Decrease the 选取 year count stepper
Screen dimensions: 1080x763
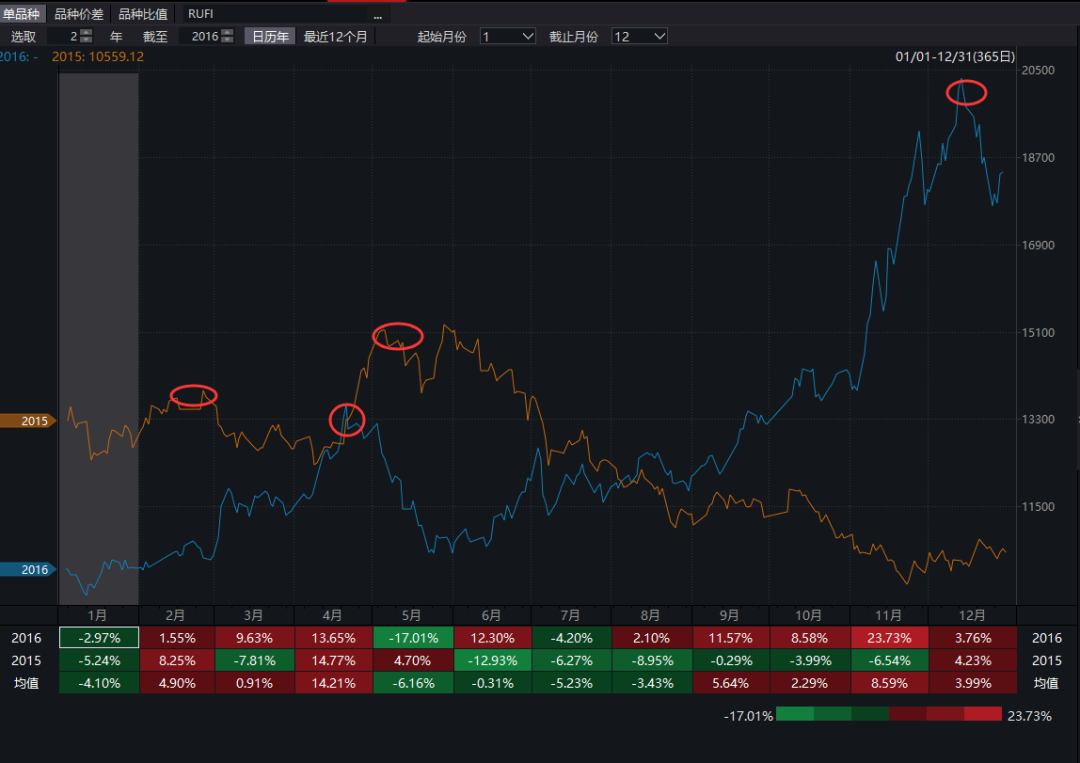pos(86,40)
